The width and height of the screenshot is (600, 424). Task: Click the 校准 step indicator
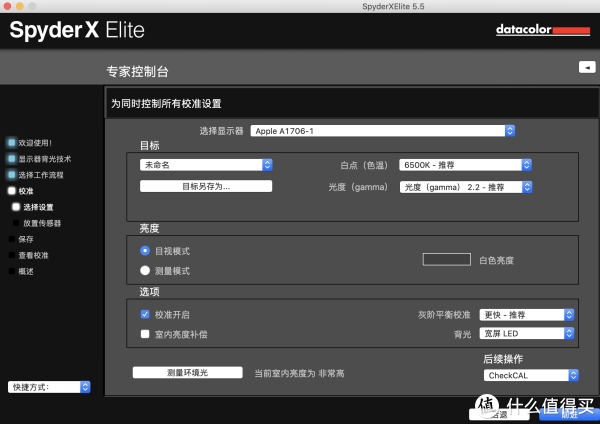[11, 191]
